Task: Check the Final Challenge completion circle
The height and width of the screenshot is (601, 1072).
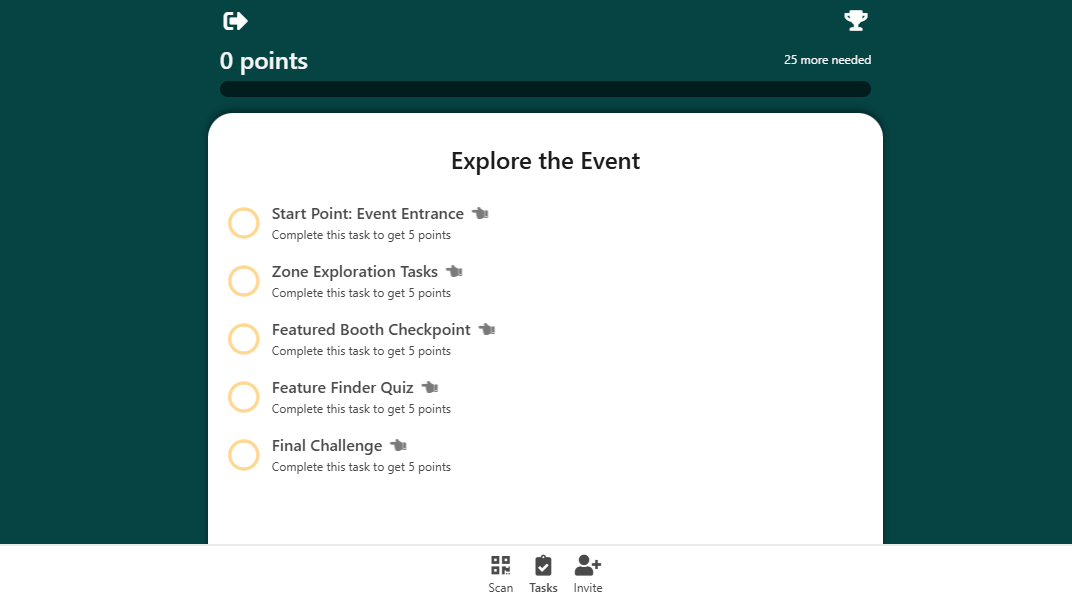Action: [x=244, y=455]
